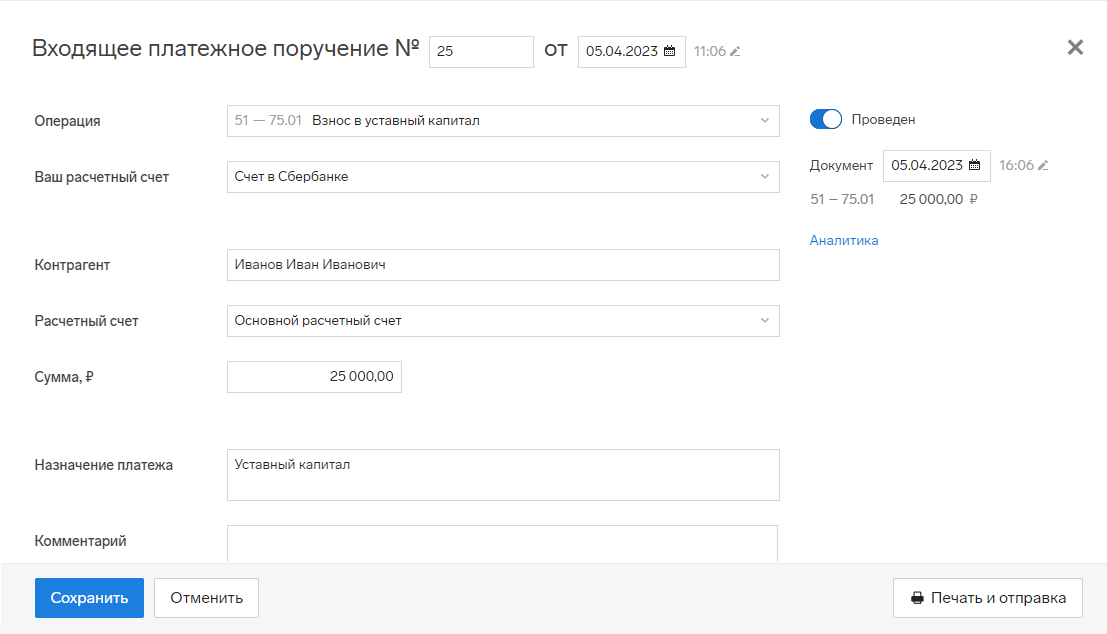The width and height of the screenshot is (1107, 634).
Task: Open the Аналитика link
Action: [844, 240]
